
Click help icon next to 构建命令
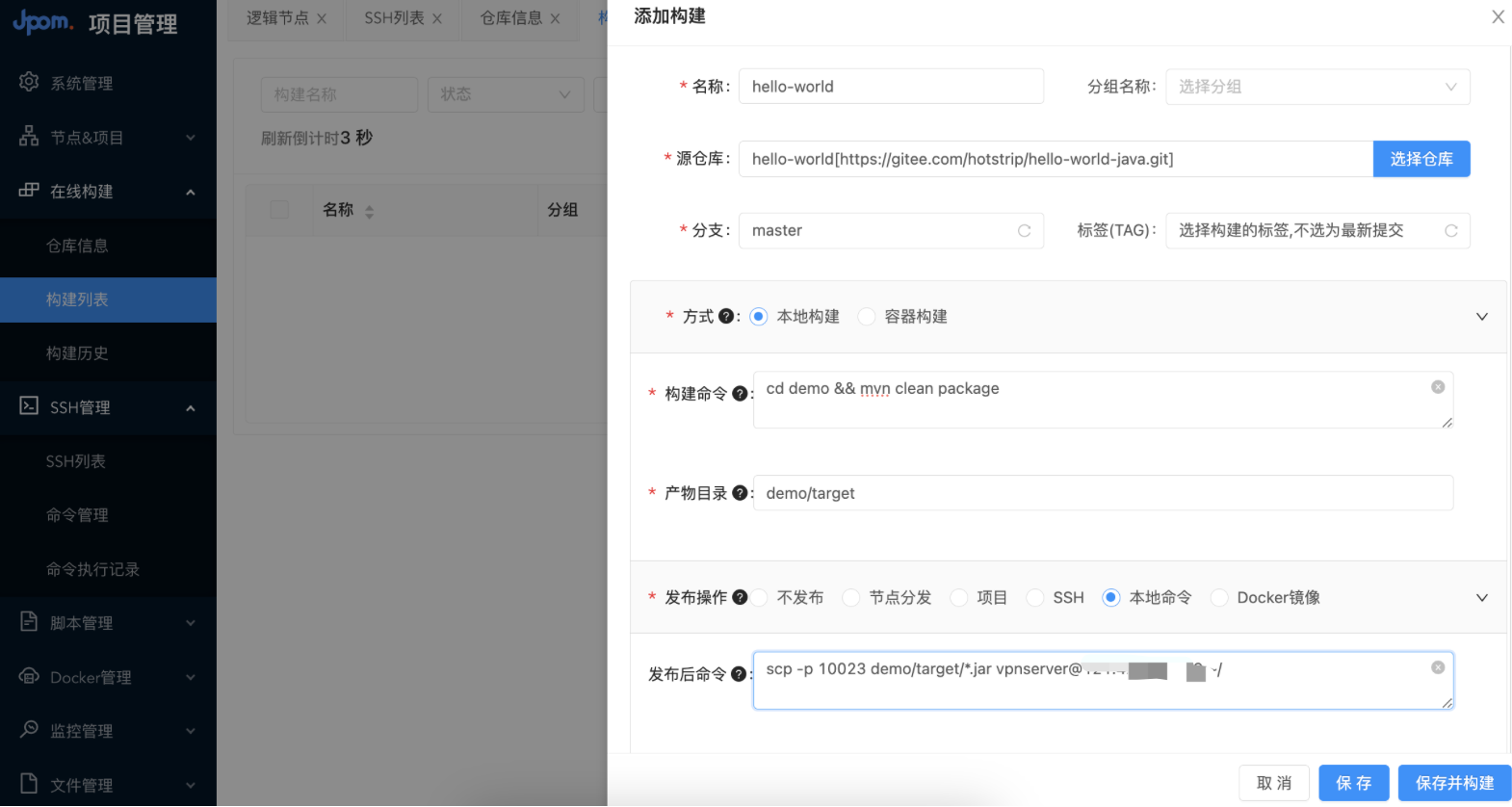[740, 394]
